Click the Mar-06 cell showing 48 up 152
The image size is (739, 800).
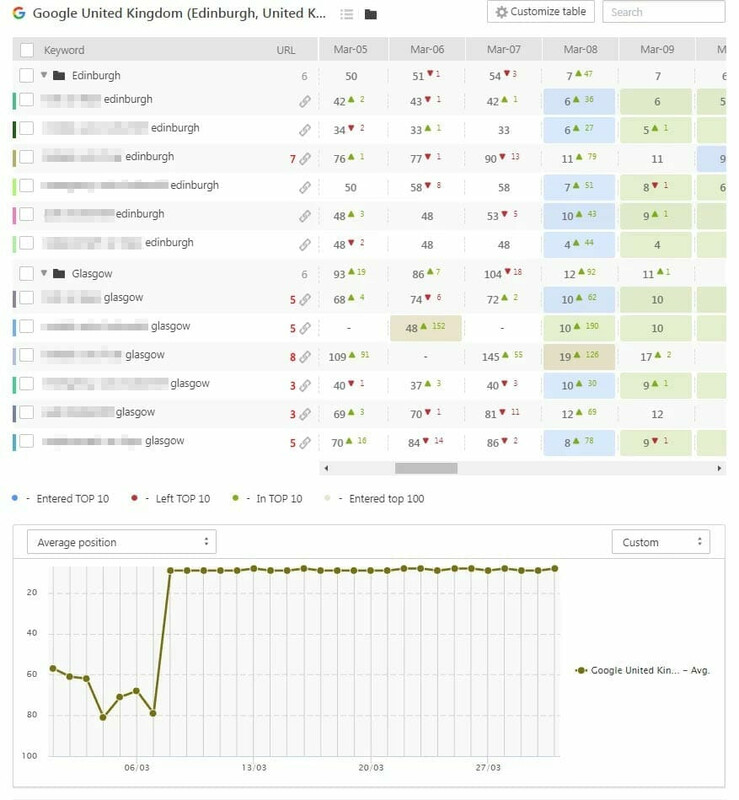point(426,328)
